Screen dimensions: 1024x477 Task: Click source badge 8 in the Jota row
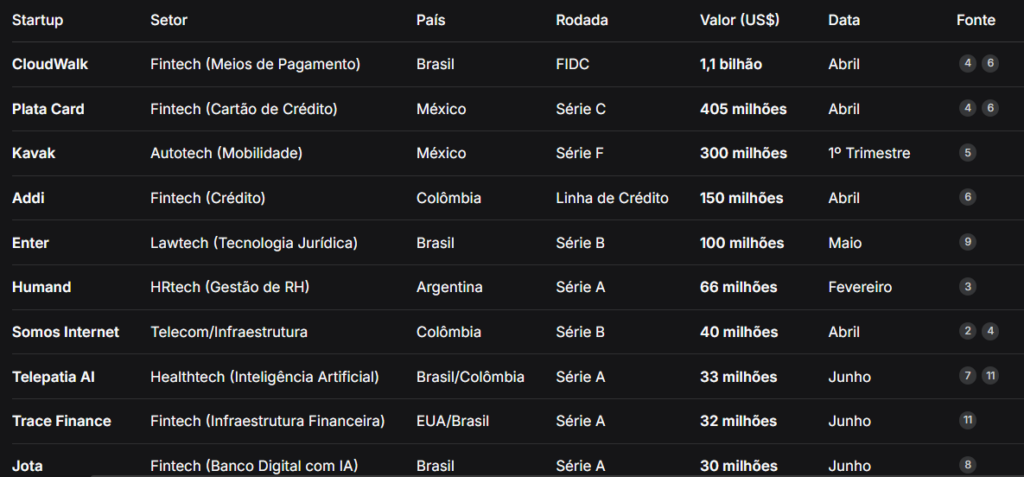pos(968,465)
